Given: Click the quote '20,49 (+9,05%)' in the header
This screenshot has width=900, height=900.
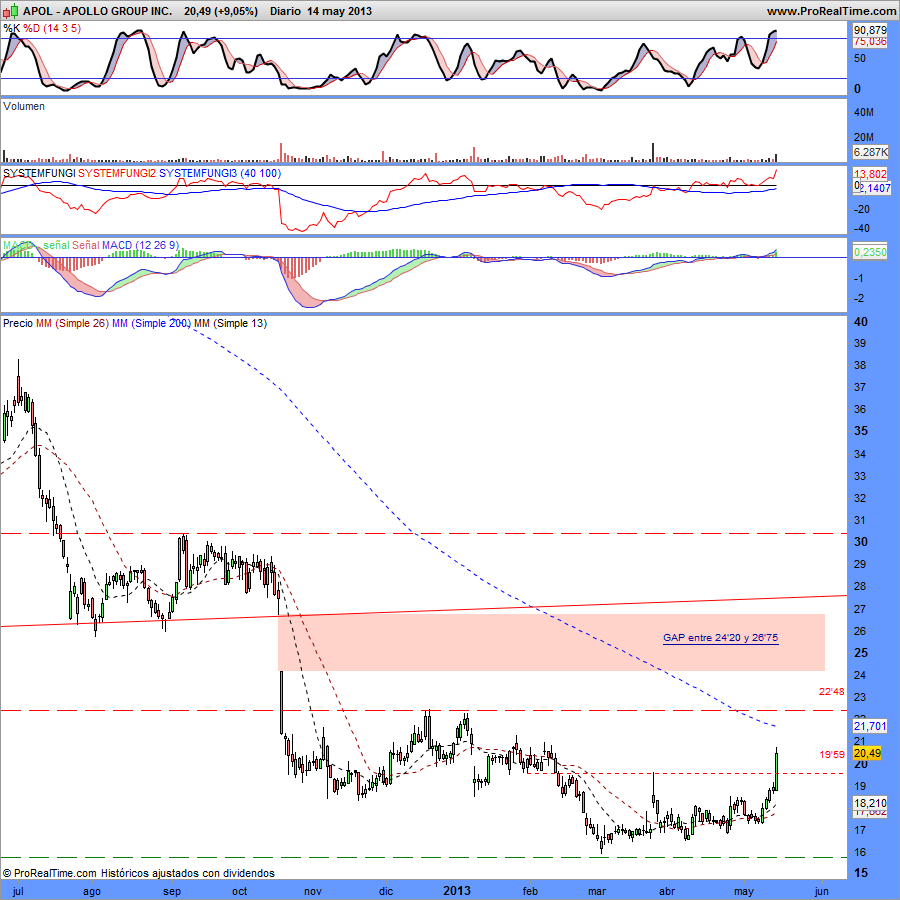Looking at the screenshot, I should (221, 11).
